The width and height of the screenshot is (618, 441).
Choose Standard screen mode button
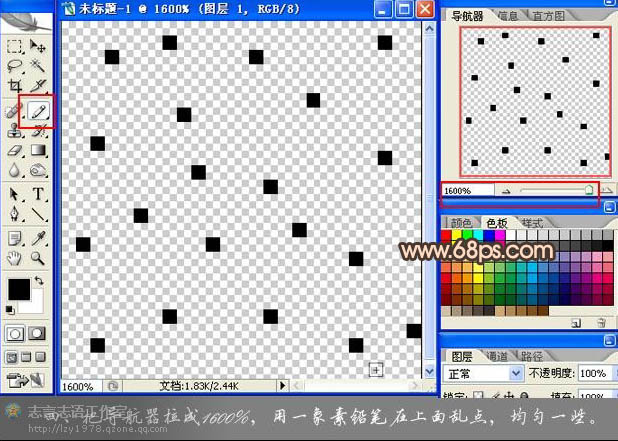(11, 357)
